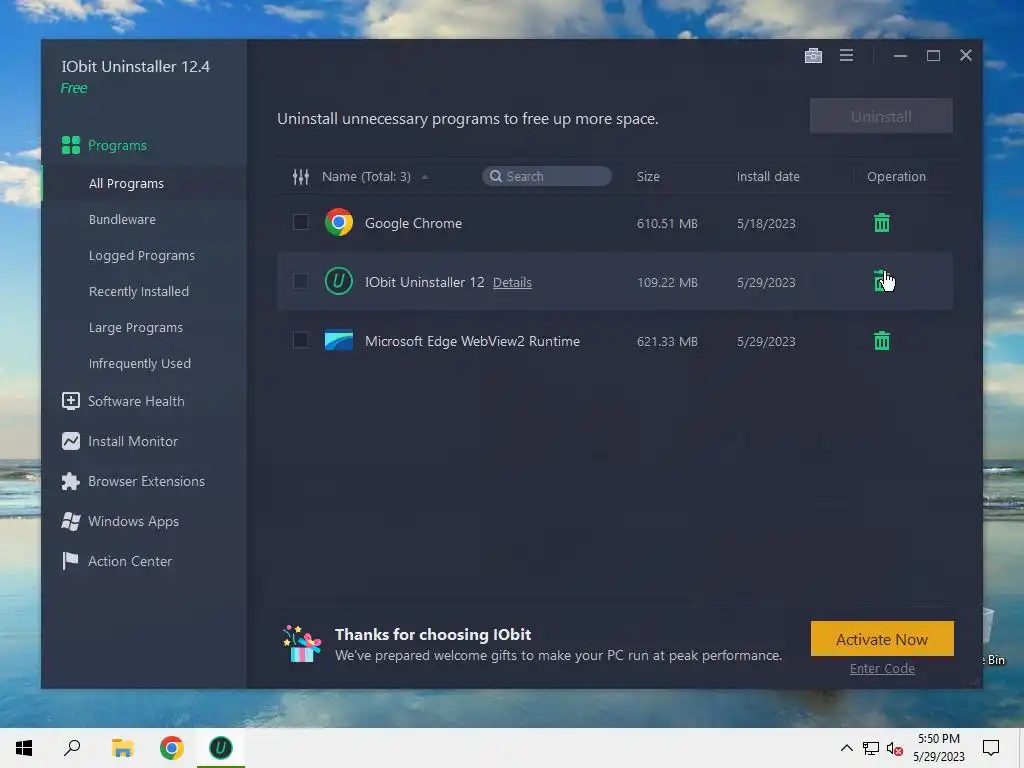The height and width of the screenshot is (768, 1024).
Task: Click IObit Uninstaller taskbar icon
Action: 221,748
